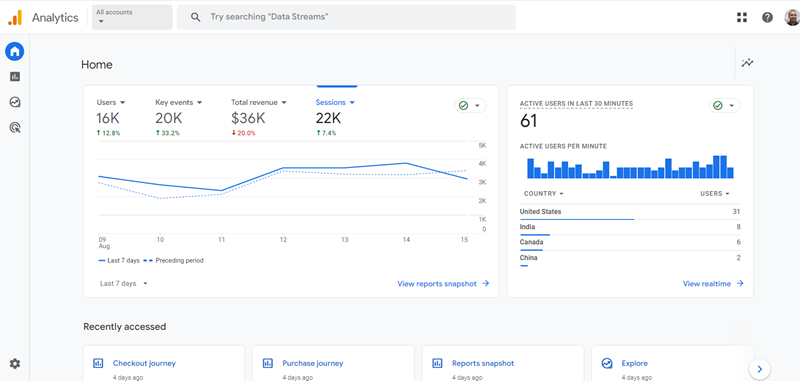Image resolution: width=800 pixels, height=381 pixels.
Task: Click the search magnifier icon
Action: tap(195, 17)
